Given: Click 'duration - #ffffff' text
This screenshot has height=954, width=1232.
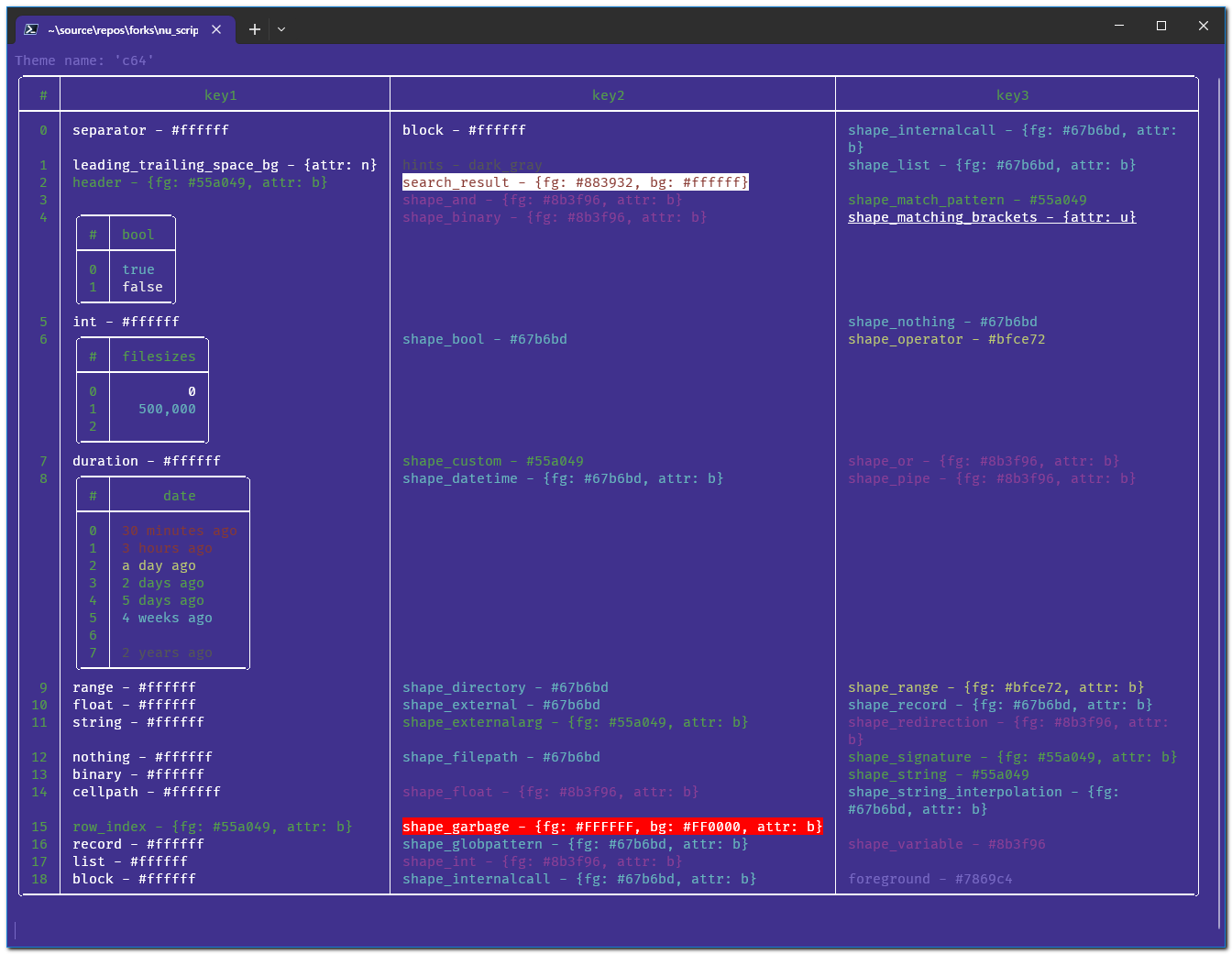Looking at the screenshot, I should coord(147,461).
